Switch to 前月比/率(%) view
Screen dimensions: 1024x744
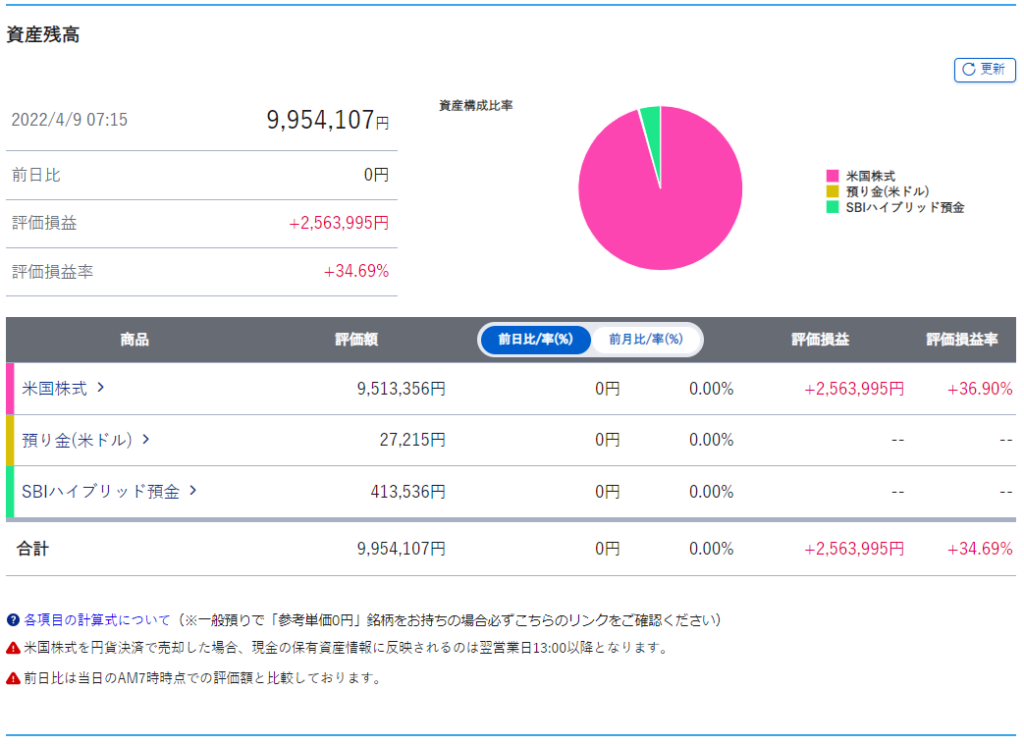click(x=646, y=340)
